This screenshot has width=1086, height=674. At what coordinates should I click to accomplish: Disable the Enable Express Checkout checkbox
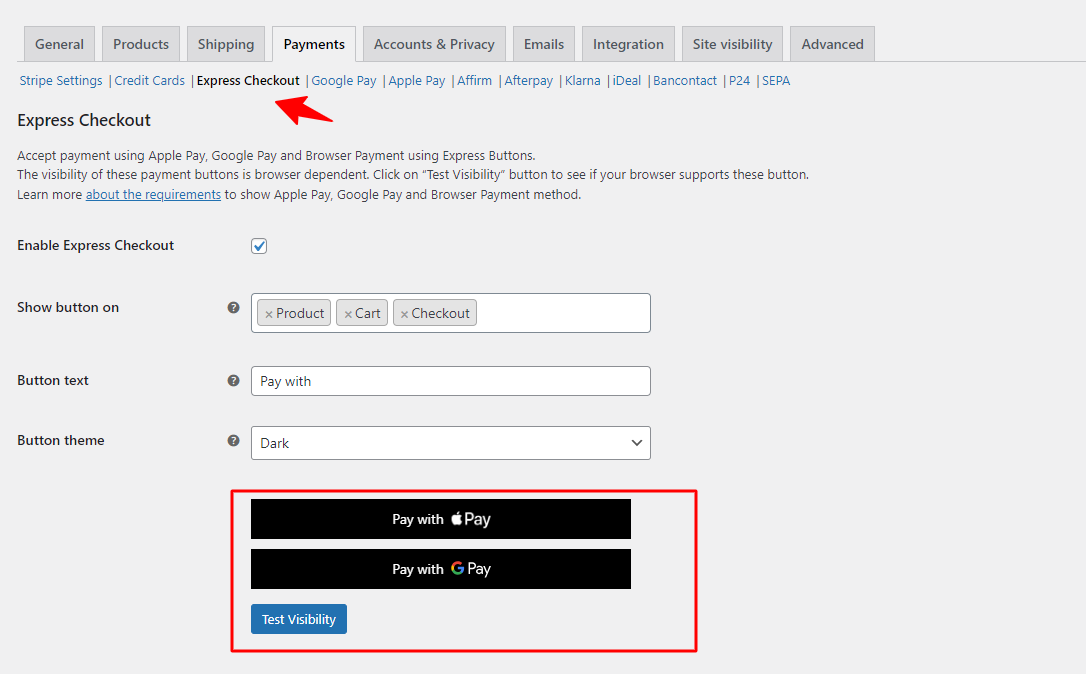(x=258, y=245)
